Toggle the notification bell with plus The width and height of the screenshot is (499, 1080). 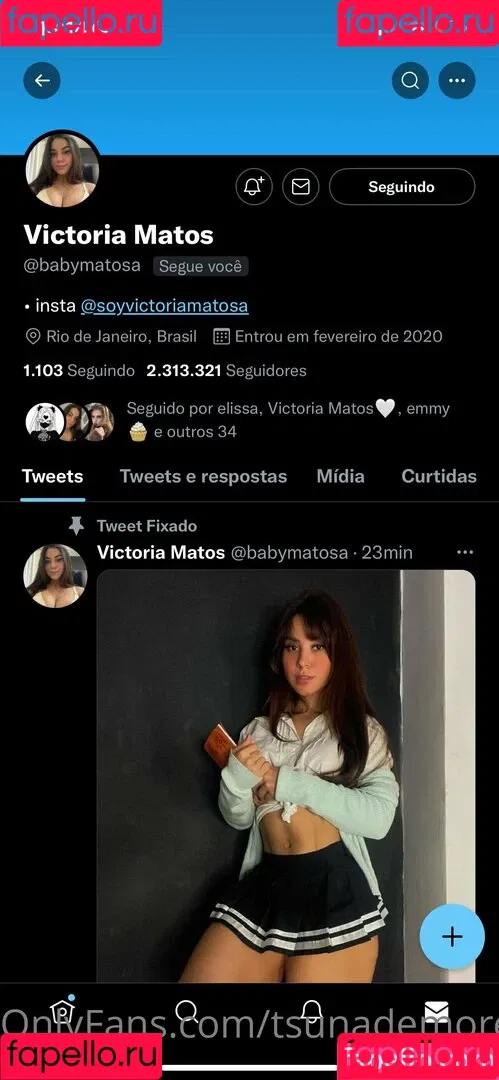coord(254,187)
